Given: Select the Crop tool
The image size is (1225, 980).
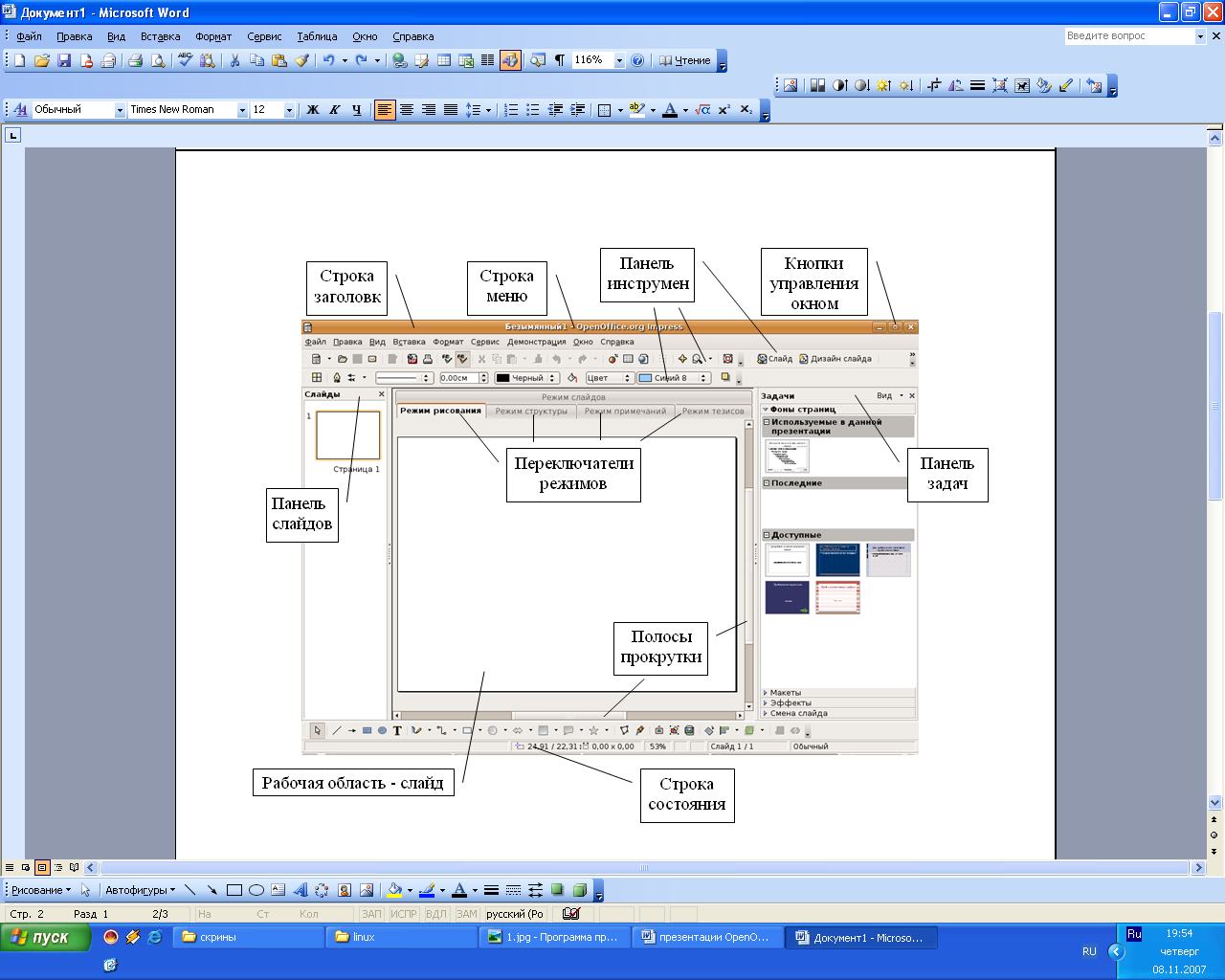Looking at the screenshot, I should click(933, 85).
